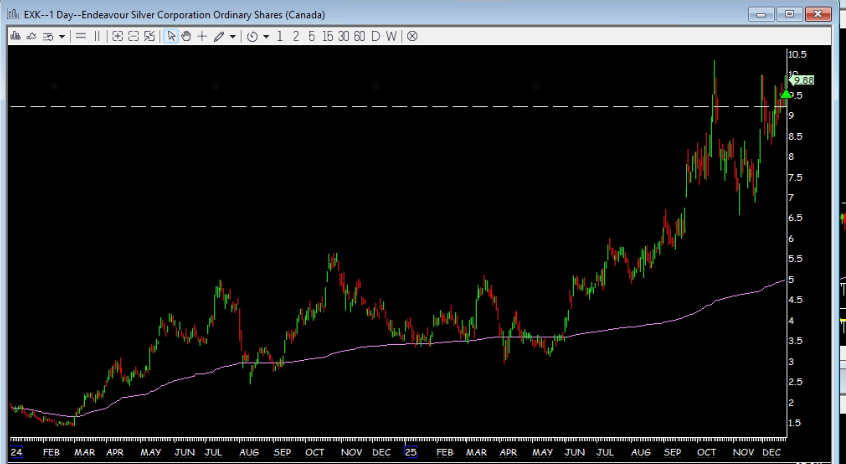Maximize the EXK chart window
Image resolution: width=846 pixels, height=464 pixels.
click(789, 14)
